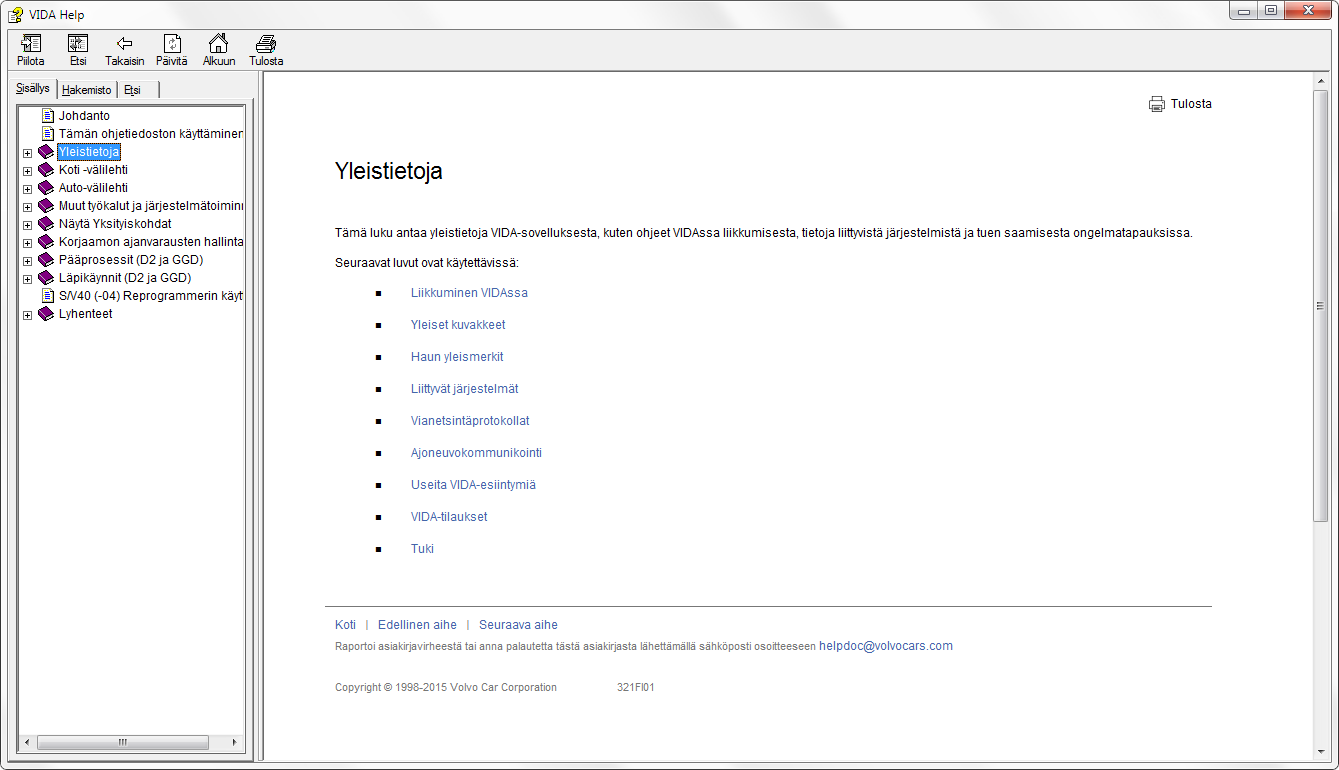The height and width of the screenshot is (770, 1339).
Task: Select Johdanto in the contents tree
Action: [x=84, y=116]
